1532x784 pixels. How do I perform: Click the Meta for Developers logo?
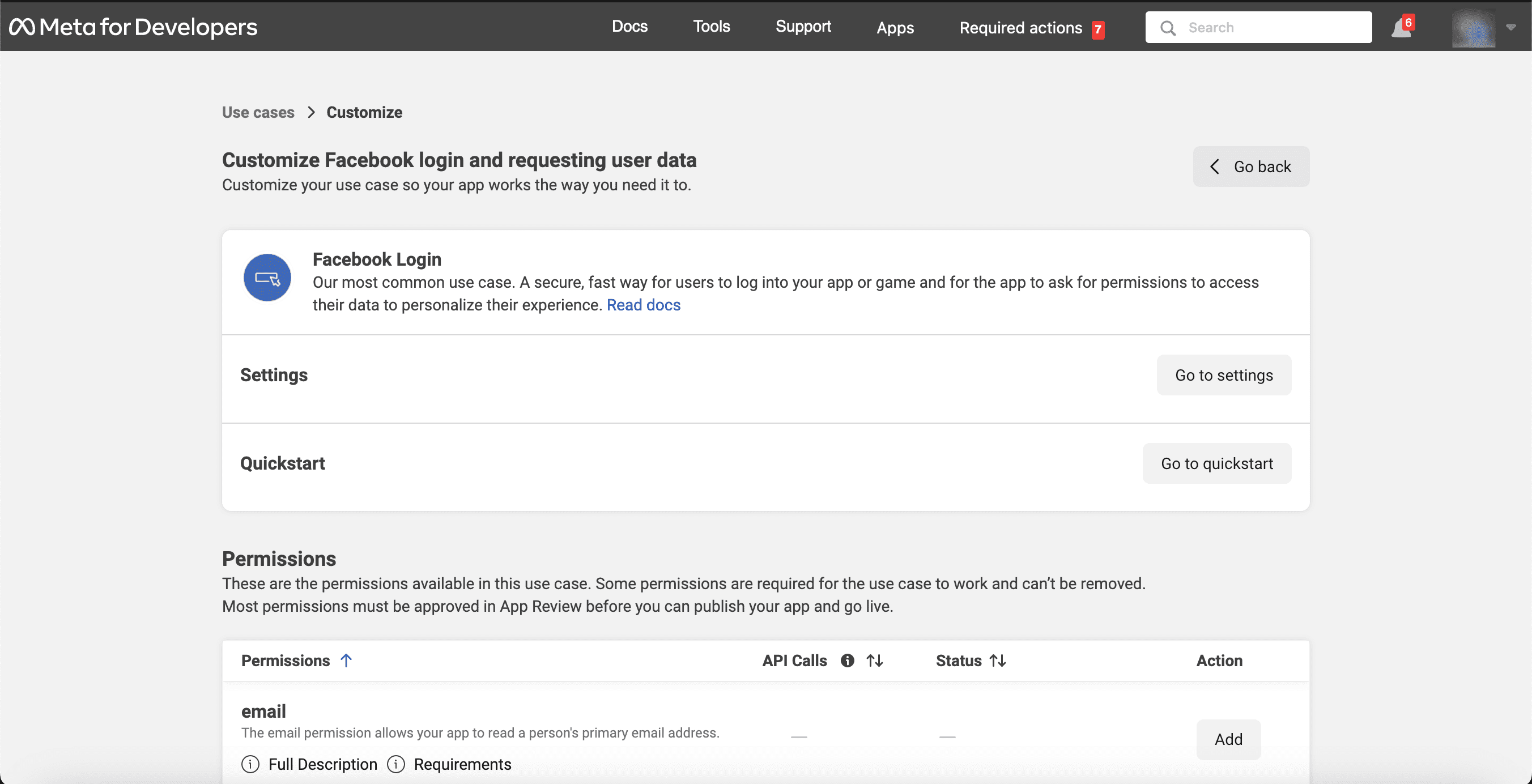click(x=133, y=27)
